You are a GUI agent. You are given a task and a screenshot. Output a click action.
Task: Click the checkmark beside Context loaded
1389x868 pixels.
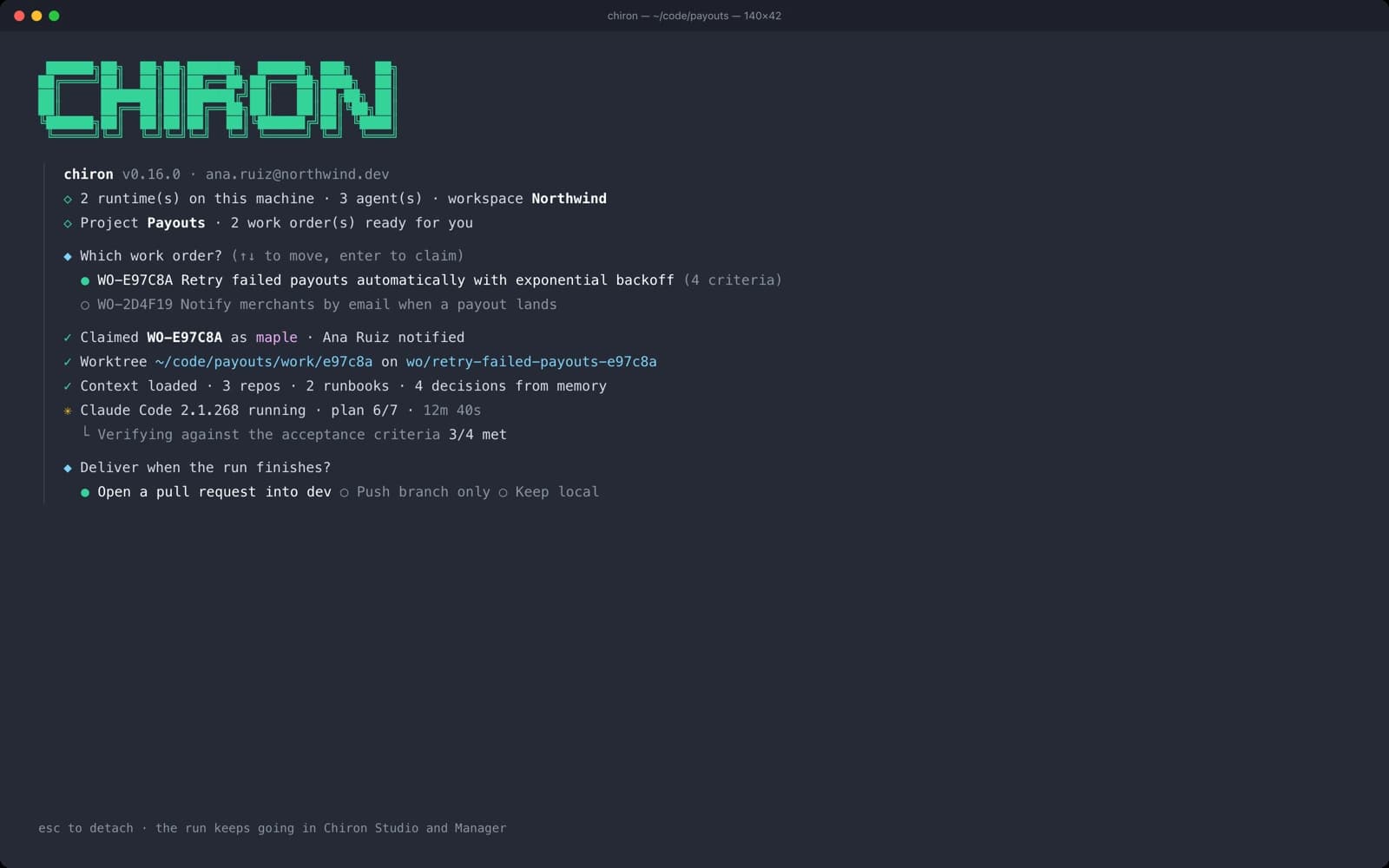68,386
